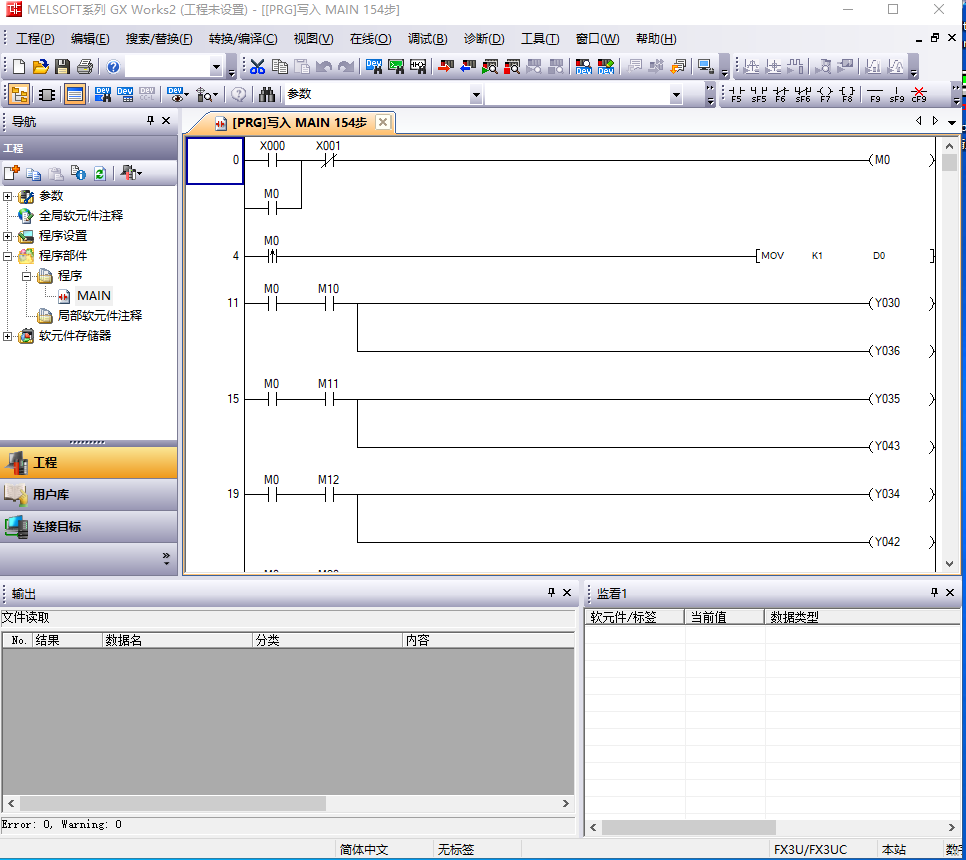The width and height of the screenshot is (966, 860).
Task: Expand the 程序设置 tree node
Action: pos(7,237)
